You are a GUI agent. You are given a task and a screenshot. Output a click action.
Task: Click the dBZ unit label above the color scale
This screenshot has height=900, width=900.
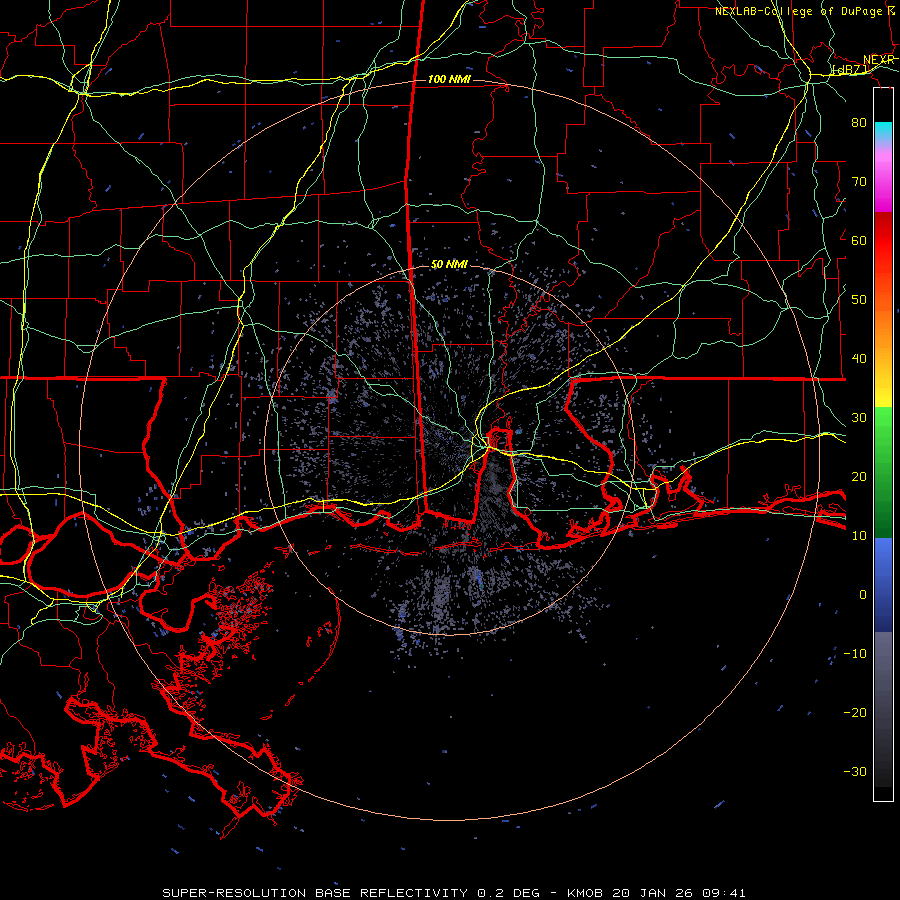850,70
